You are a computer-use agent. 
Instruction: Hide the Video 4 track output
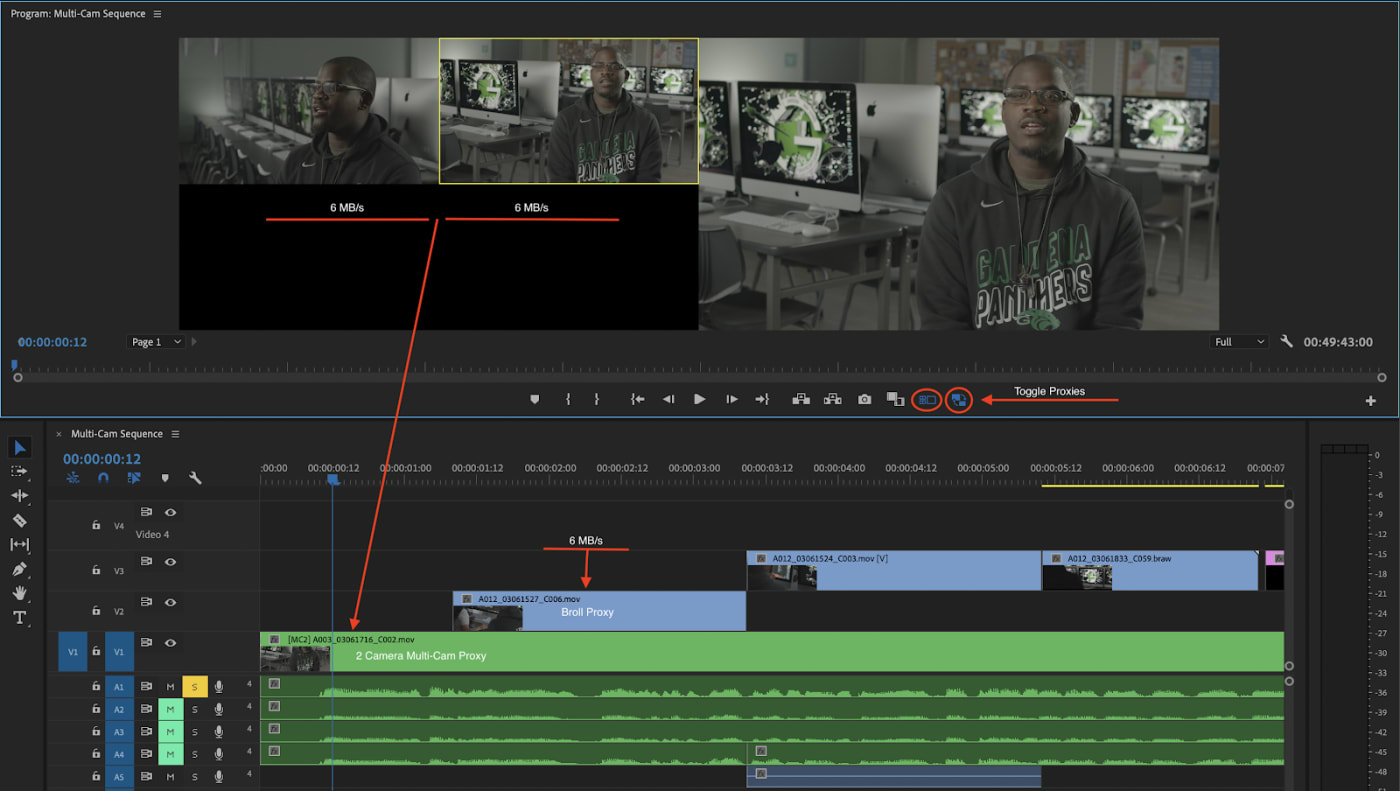(x=170, y=512)
